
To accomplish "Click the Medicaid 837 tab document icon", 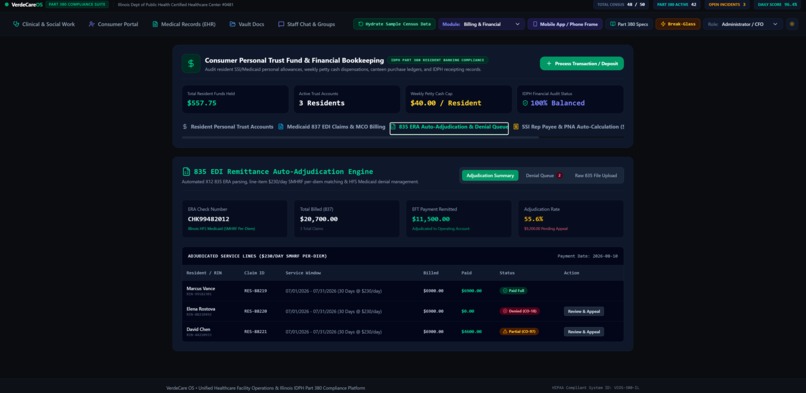I will [x=281, y=127].
